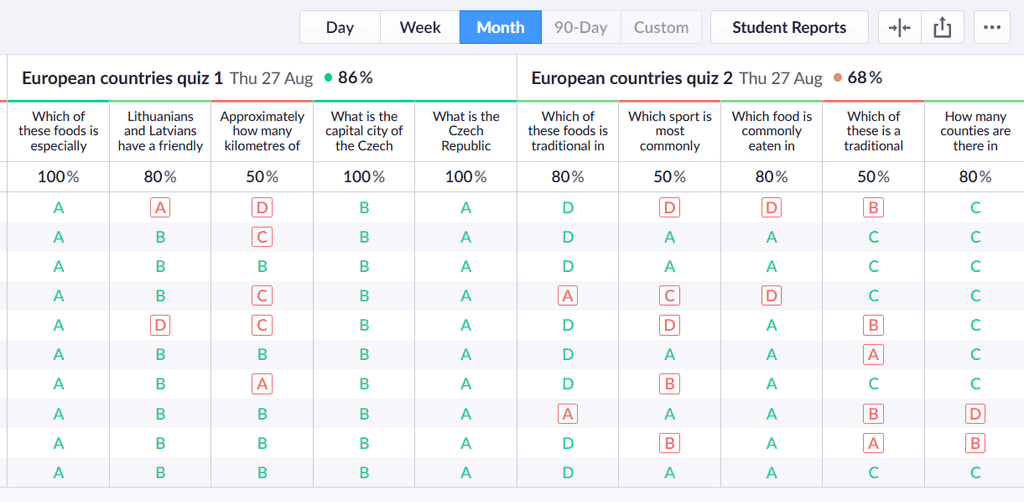Click incorrect answer A in first row of Lithuanians column
1024x502 pixels.
(x=160, y=208)
